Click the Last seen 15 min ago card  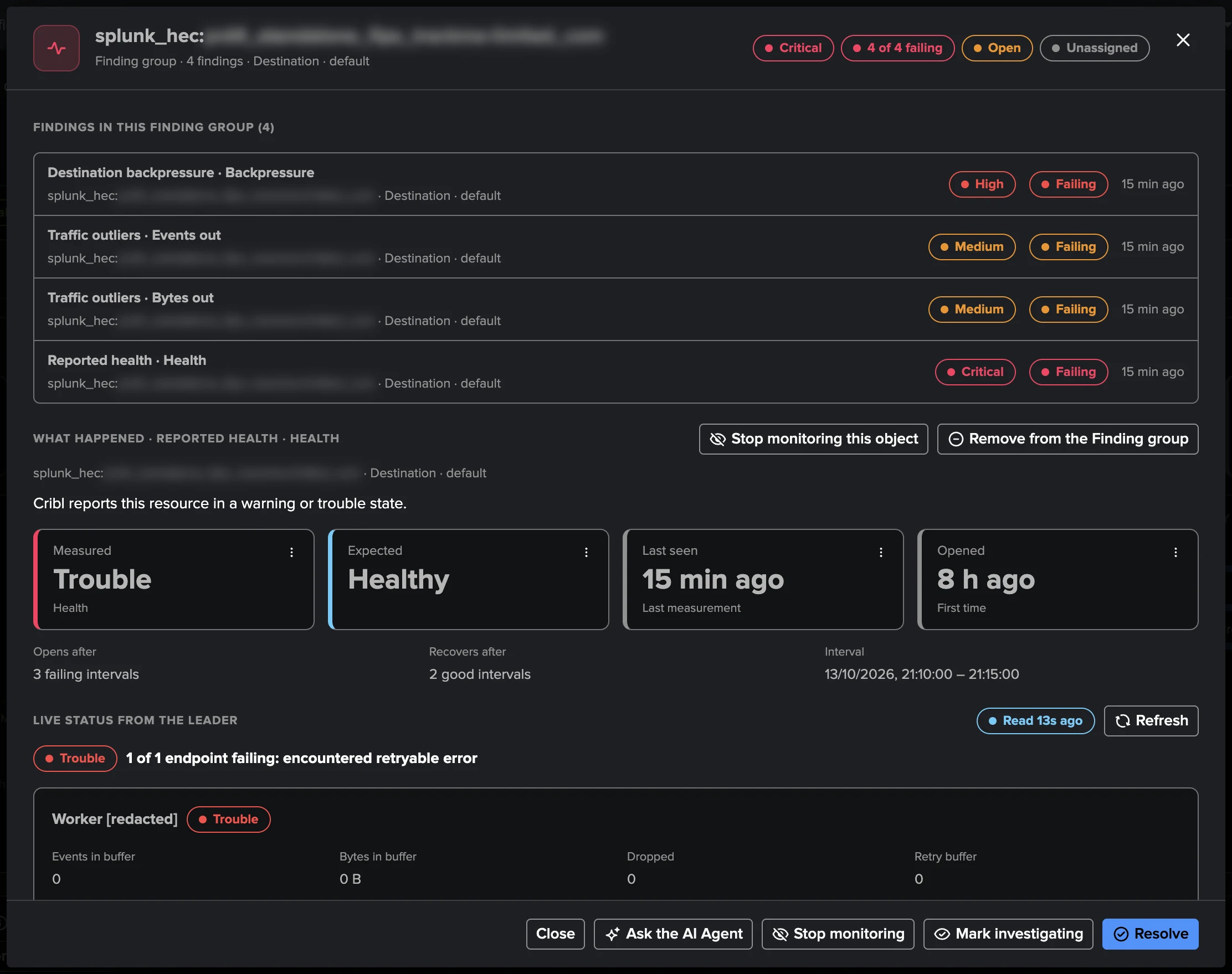coord(763,579)
